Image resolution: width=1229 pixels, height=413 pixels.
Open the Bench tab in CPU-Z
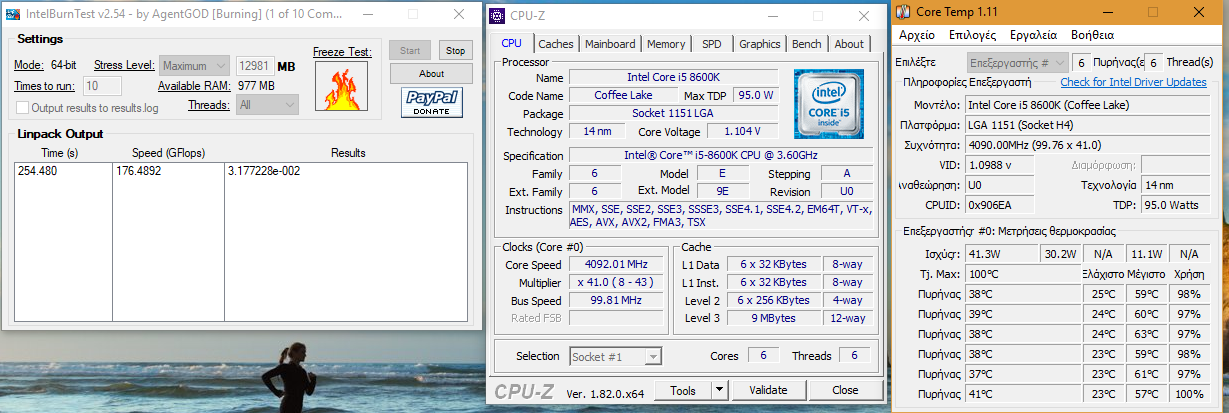tap(807, 44)
